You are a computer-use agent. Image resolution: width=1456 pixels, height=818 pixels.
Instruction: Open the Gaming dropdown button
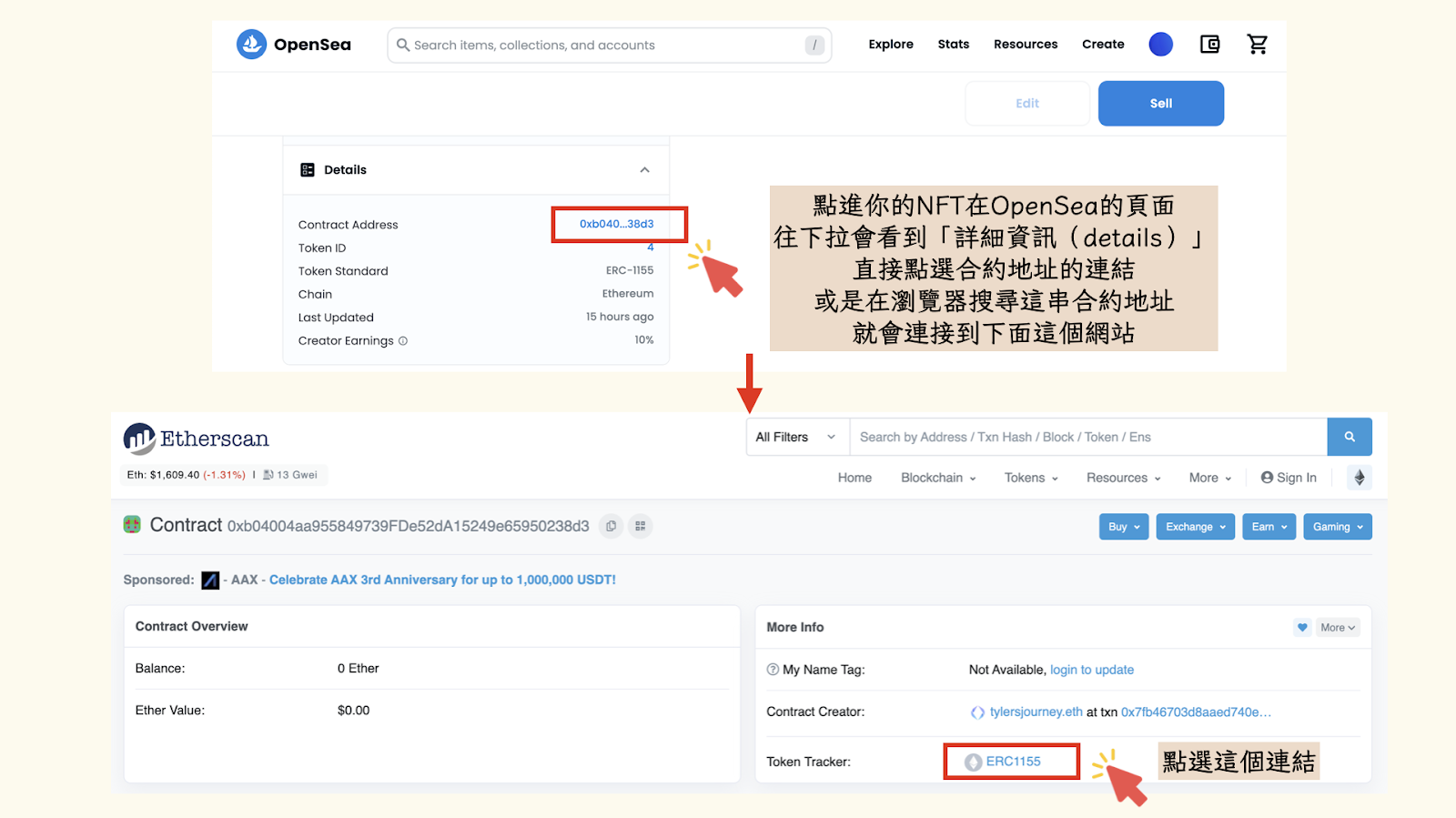(1338, 527)
